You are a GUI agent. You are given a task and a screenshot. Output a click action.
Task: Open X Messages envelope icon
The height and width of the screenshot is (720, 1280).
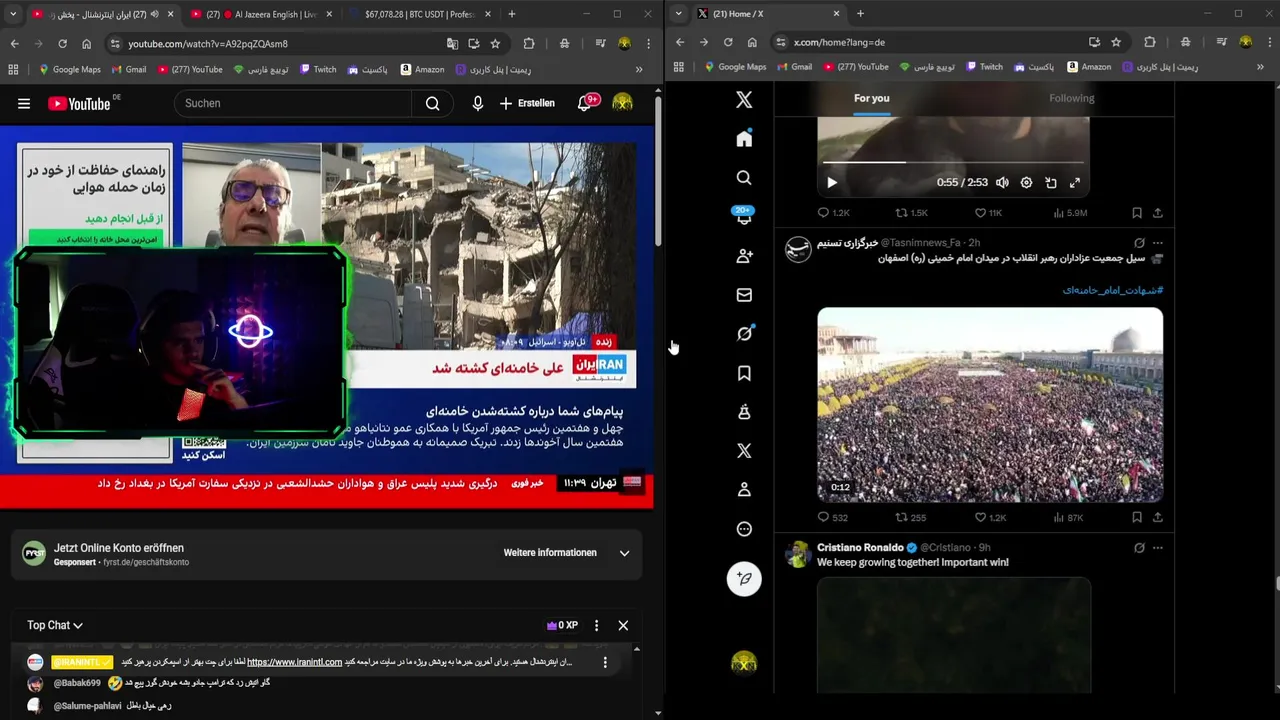[x=744, y=295]
